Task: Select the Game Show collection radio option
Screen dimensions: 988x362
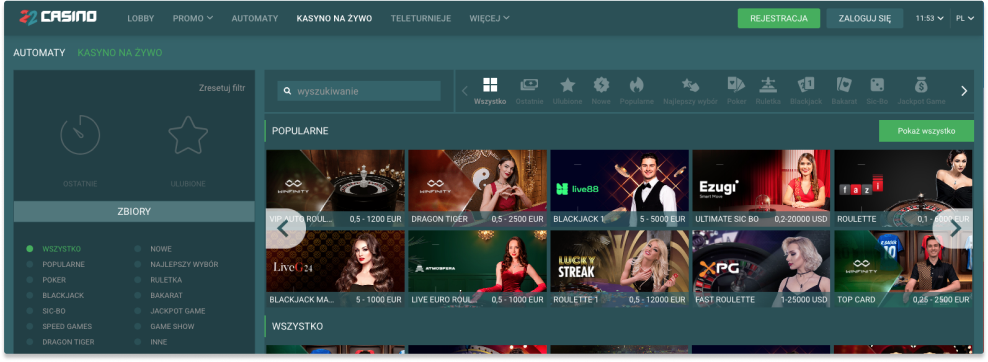Action: 137,326
